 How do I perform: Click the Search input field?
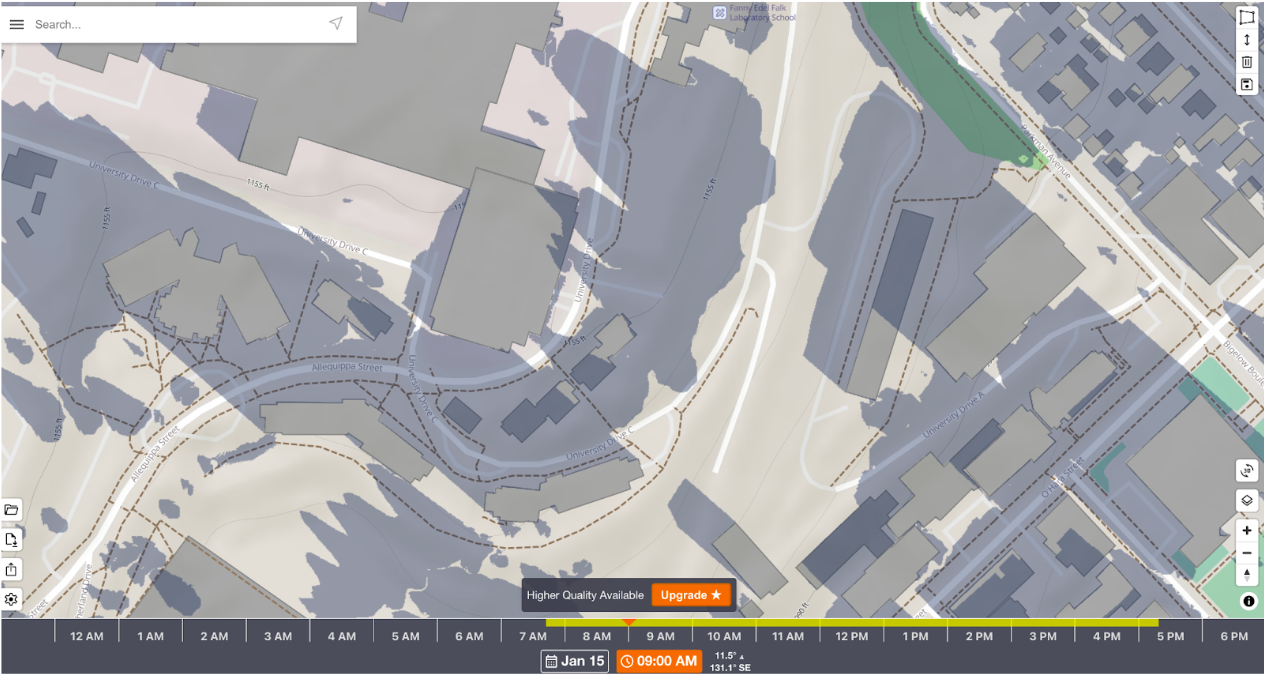point(175,24)
